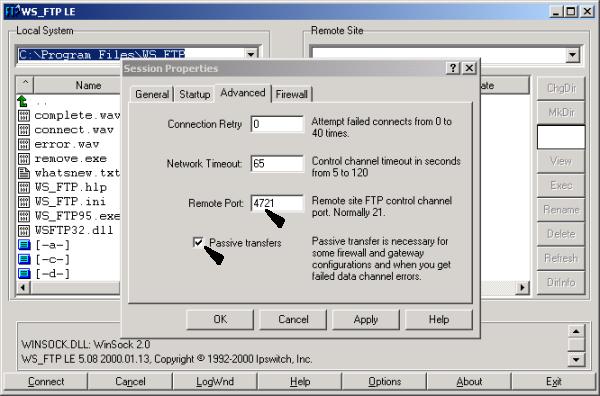Switch to the General tab
The image size is (600, 396).
(152, 94)
